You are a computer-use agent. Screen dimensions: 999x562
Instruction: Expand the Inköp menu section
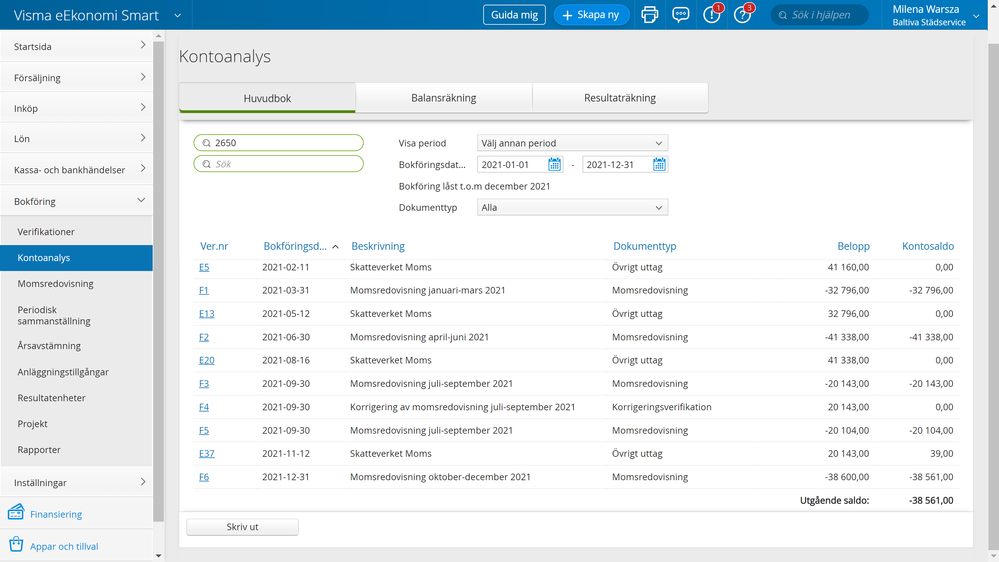coord(76,108)
